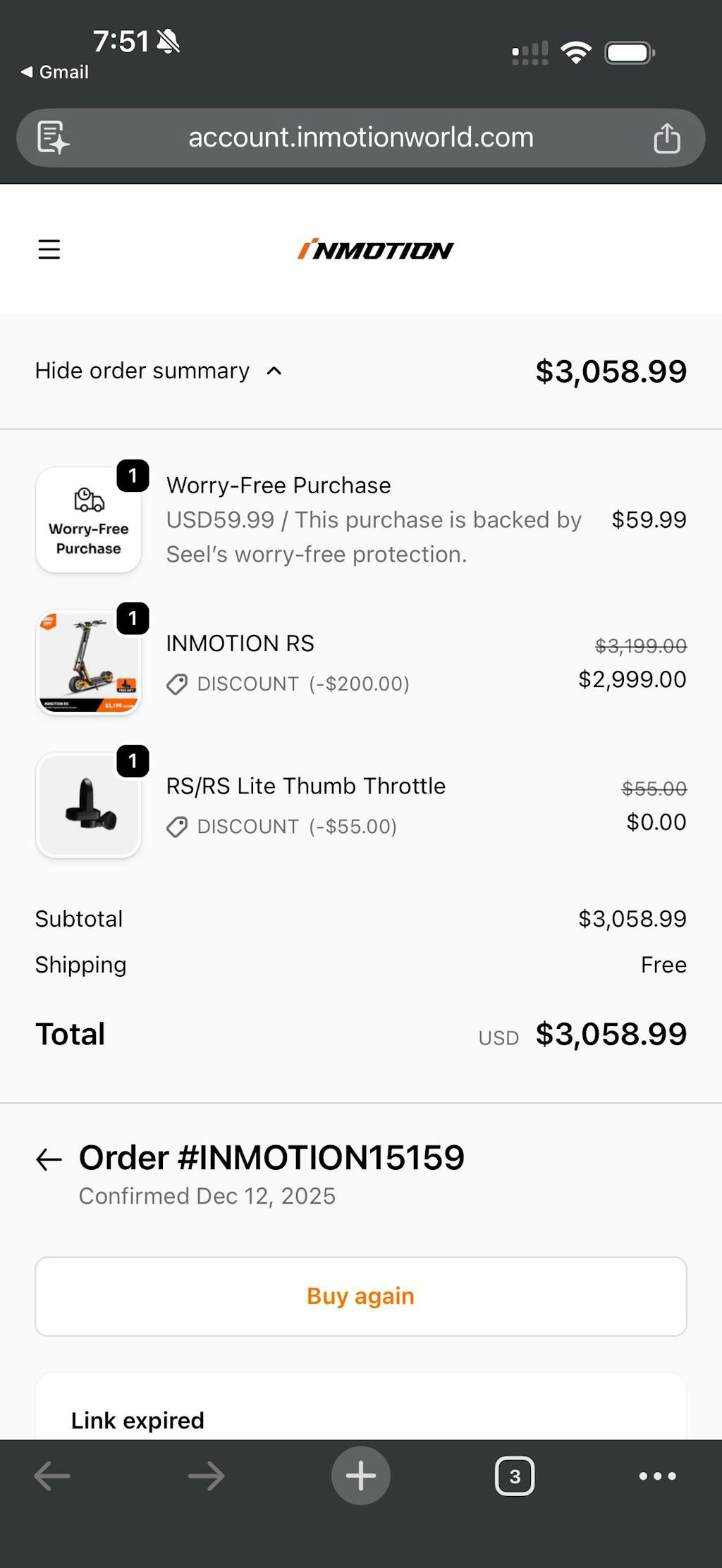
Task: Tap the Worry-Free Purchase thumbnail
Action: pyautogui.click(x=89, y=520)
